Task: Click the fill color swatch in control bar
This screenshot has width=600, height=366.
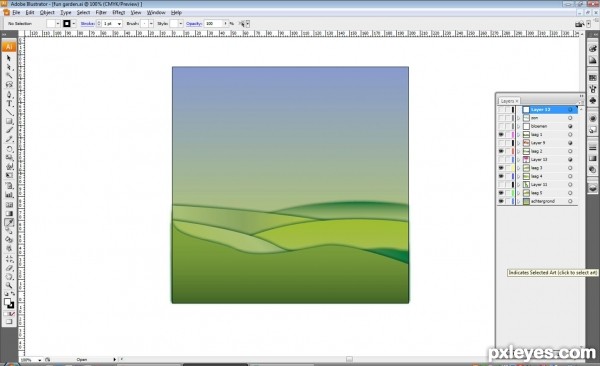Action: point(51,24)
